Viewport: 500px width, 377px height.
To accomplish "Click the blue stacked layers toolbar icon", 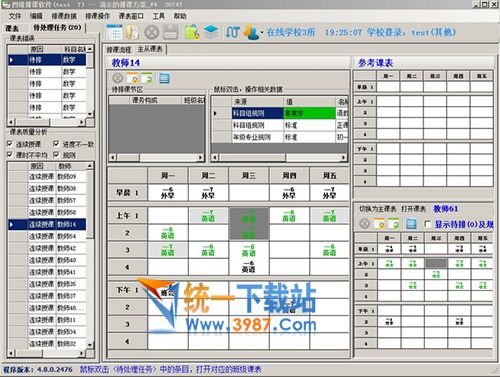I will [x=211, y=32].
